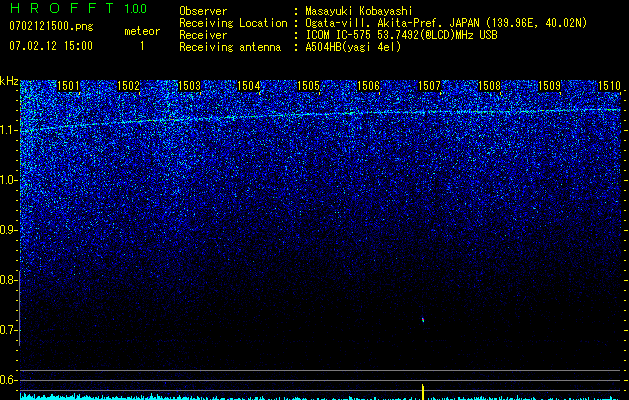Click the 1503 time marker
The width and height of the screenshot is (629, 400).
[189, 86]
